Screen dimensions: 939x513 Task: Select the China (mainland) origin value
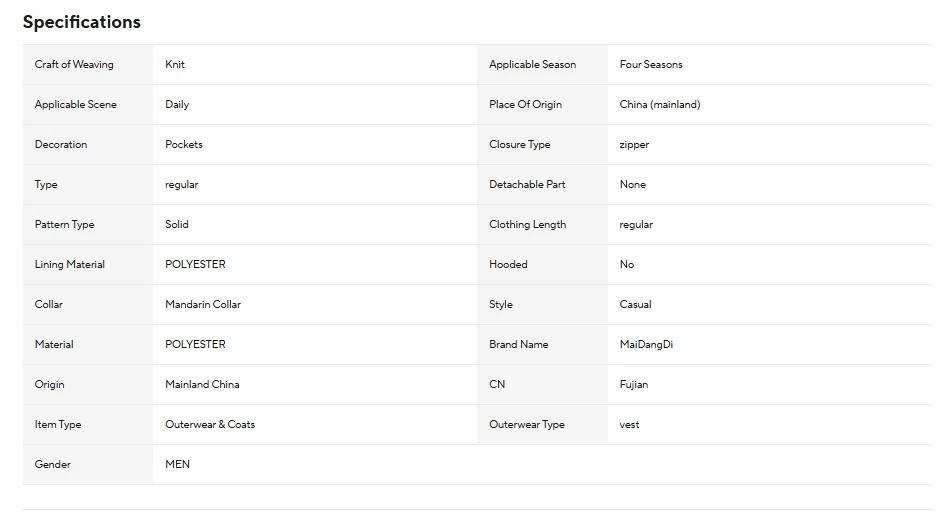tap(660, 104)
